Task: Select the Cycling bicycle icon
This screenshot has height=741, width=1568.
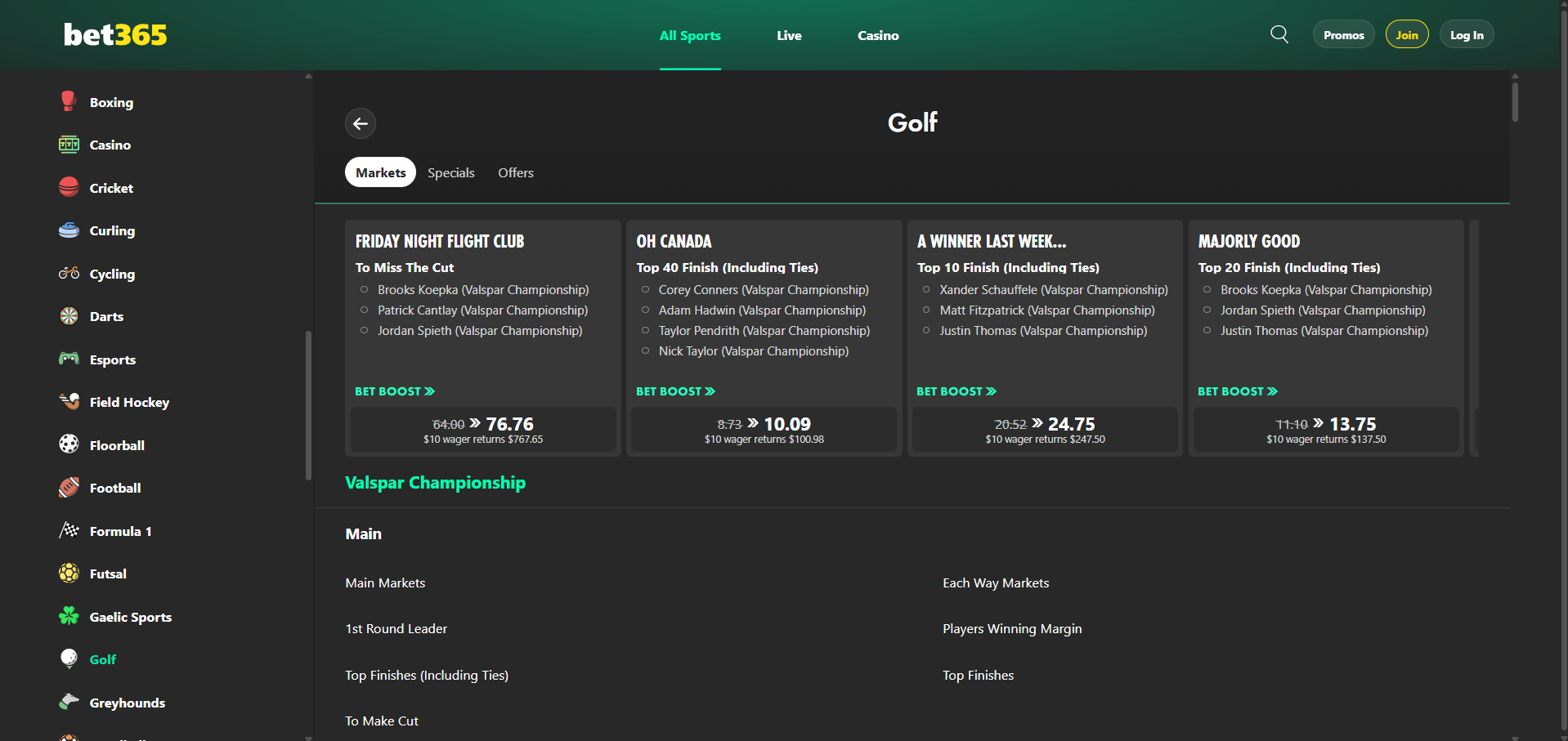Action: pos(69,274)
